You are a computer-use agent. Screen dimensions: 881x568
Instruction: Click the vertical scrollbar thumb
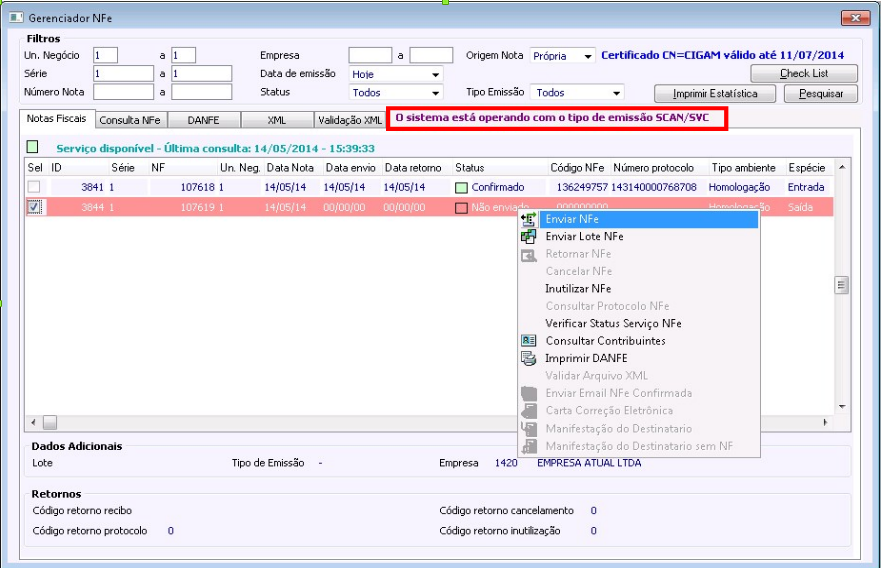point(841,285)
